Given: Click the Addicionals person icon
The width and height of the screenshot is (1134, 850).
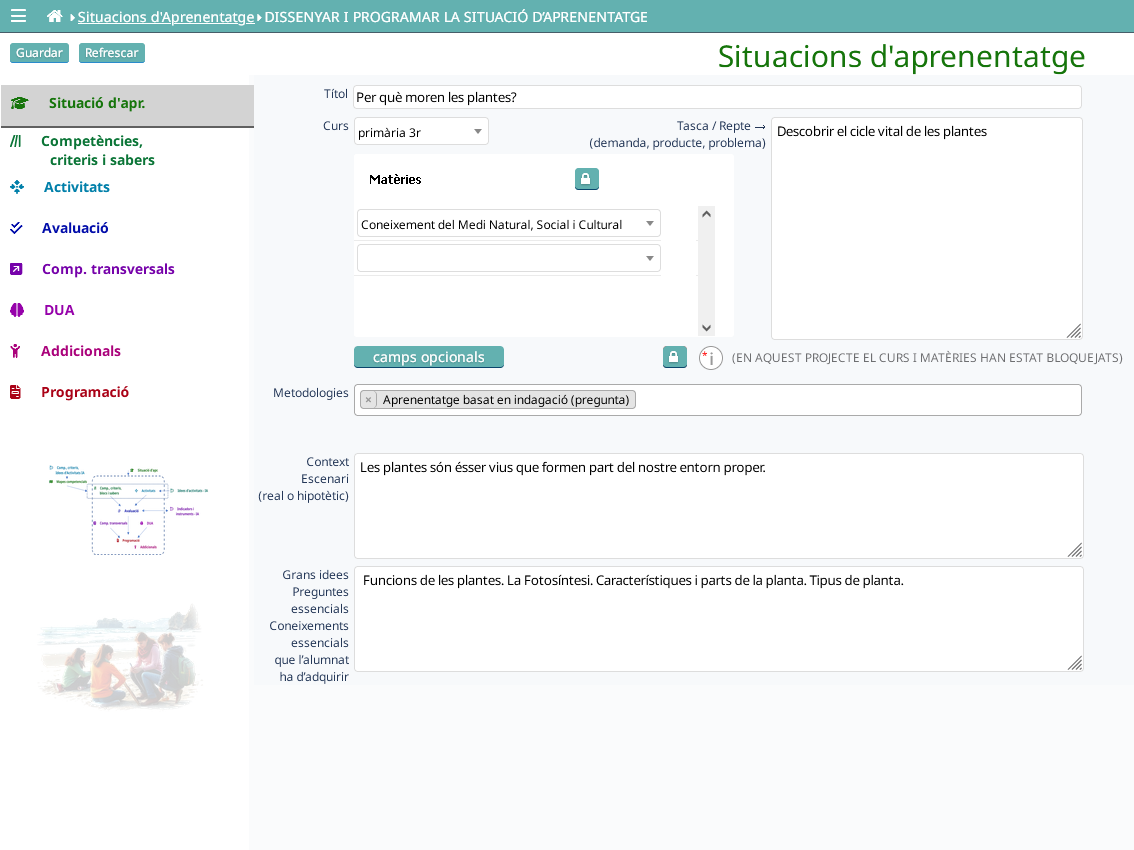Looking at the screenshot, I should coord(15,351).
